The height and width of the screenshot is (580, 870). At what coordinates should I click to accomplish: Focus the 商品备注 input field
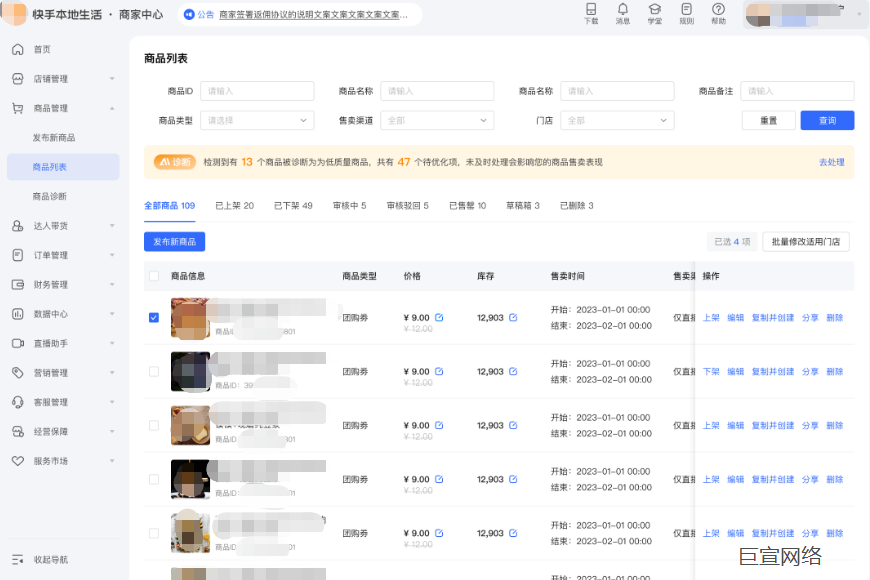797,91
